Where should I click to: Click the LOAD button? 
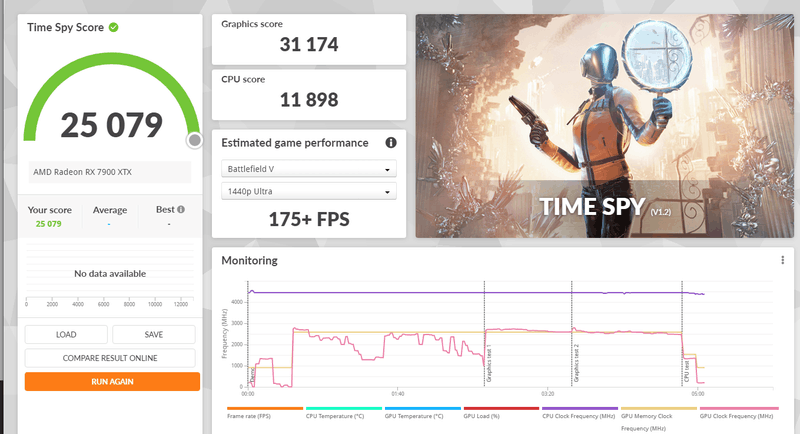click(x=66, y=335)
